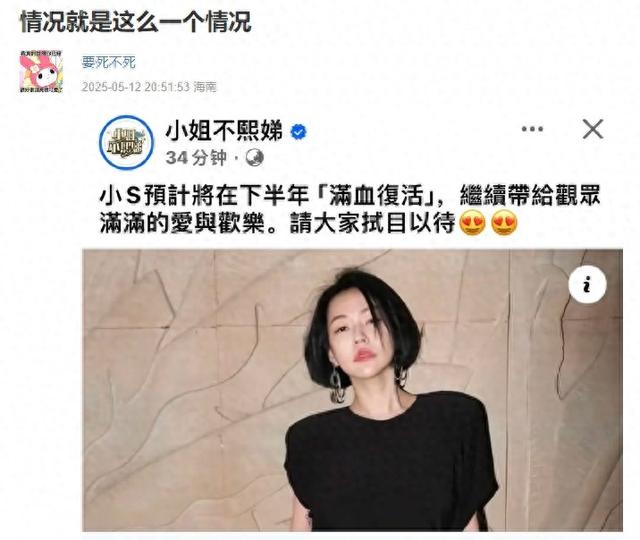The image size is (640, 540).
Task: Open the 小姐不熙娣 page name link
Action: 224,132
